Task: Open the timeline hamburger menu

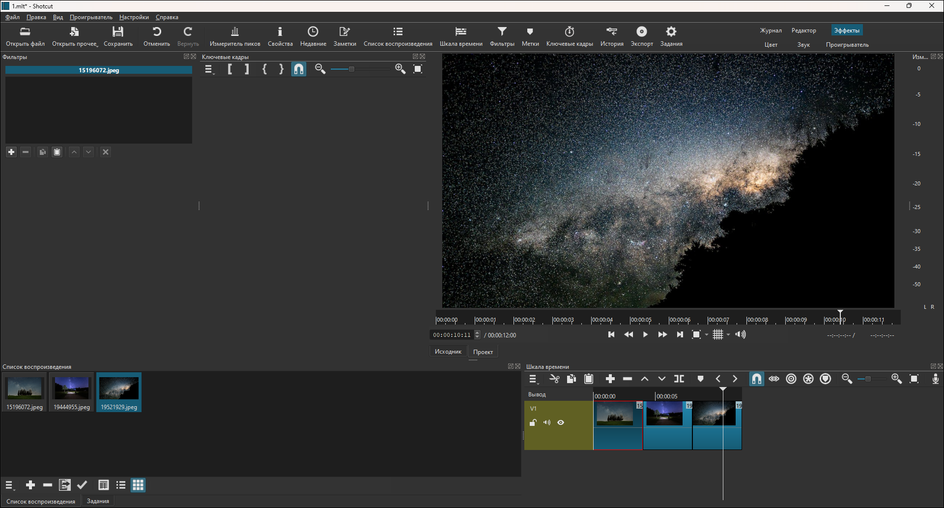Action: click(x=535, y=379)
